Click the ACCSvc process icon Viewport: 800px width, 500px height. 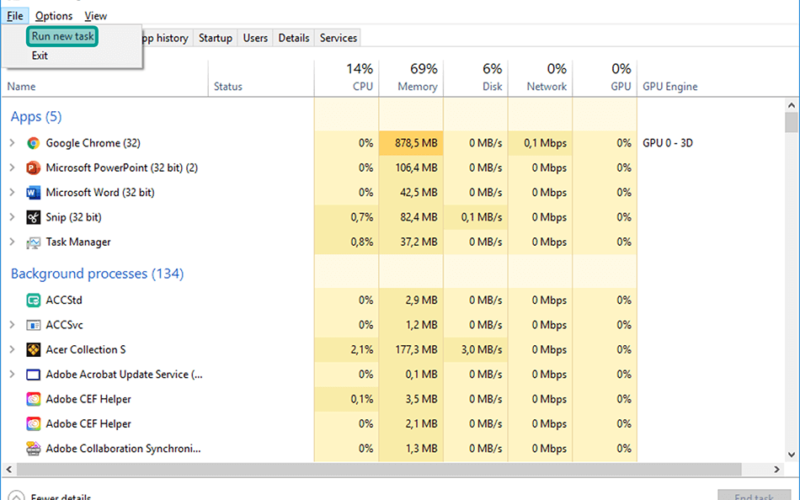[33, 325]
